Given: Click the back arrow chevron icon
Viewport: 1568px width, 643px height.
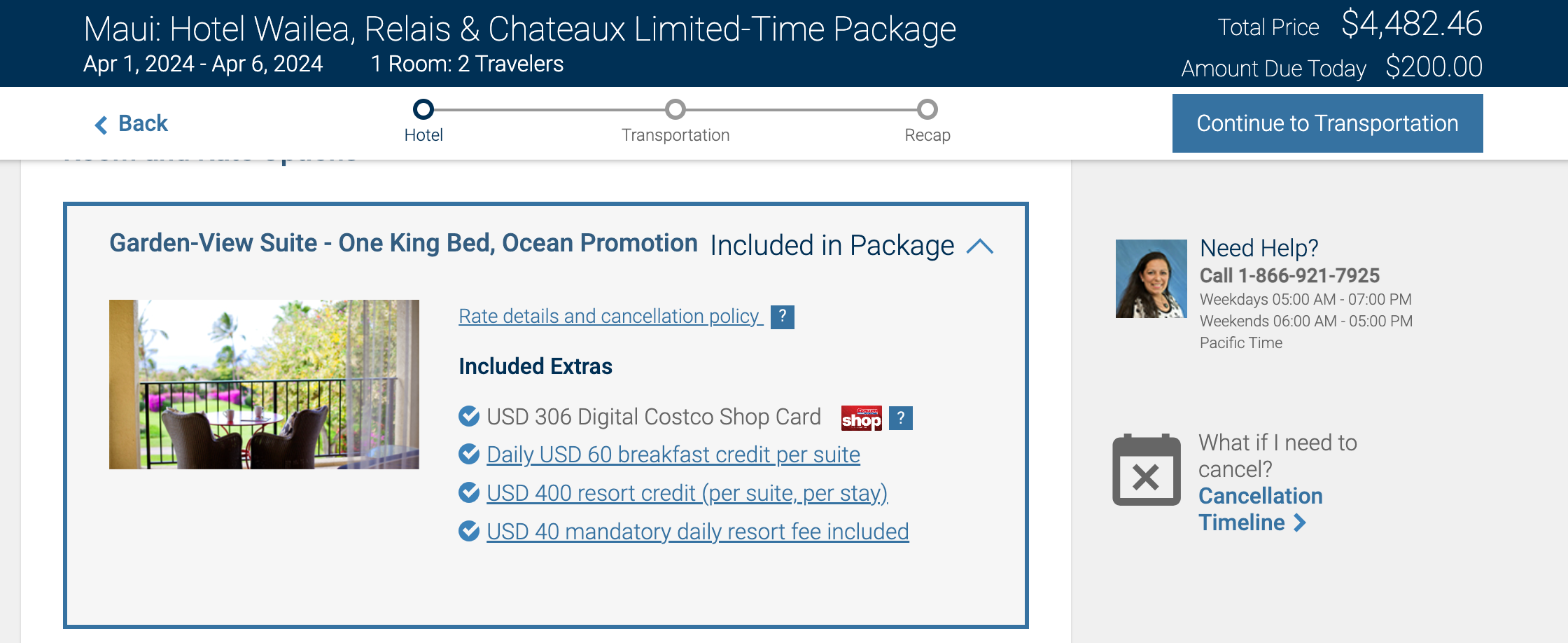Looking at the screenshot, I should (101, 124).
